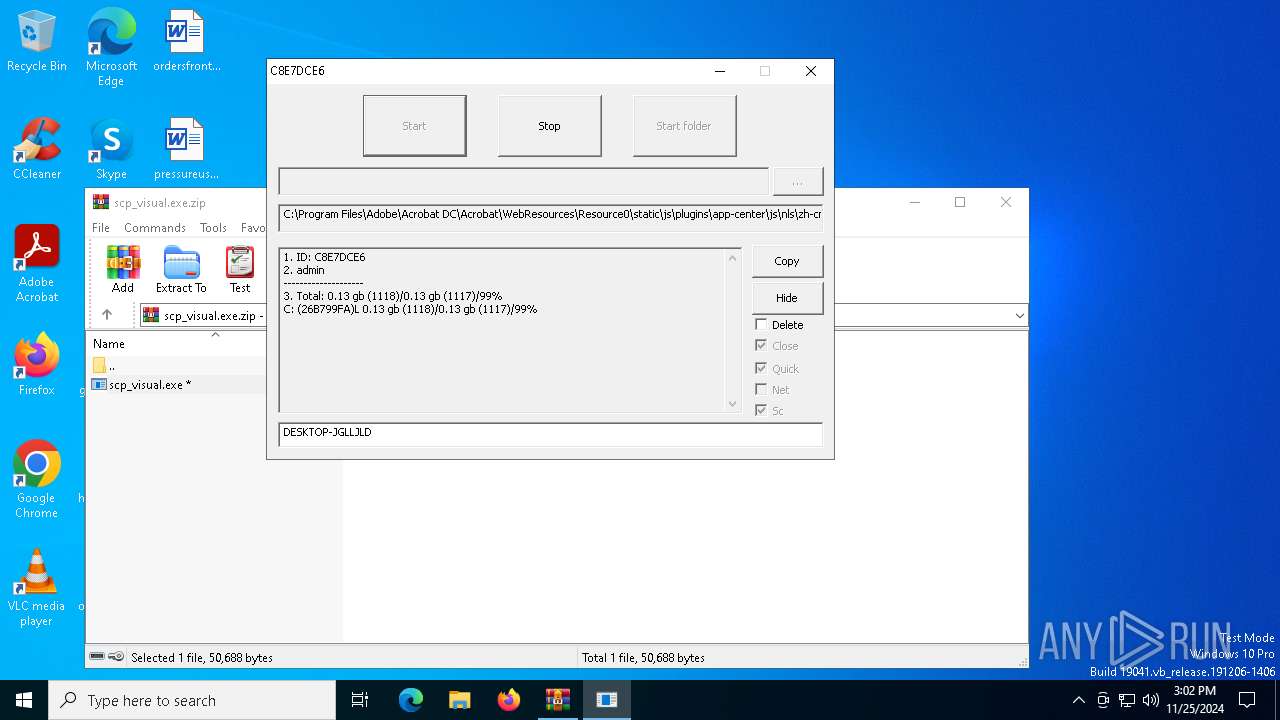Viewport: 1280px width, 720px height.
Task: Click the empty path input field
Action: pyautogui.click(x=523, y=181)
